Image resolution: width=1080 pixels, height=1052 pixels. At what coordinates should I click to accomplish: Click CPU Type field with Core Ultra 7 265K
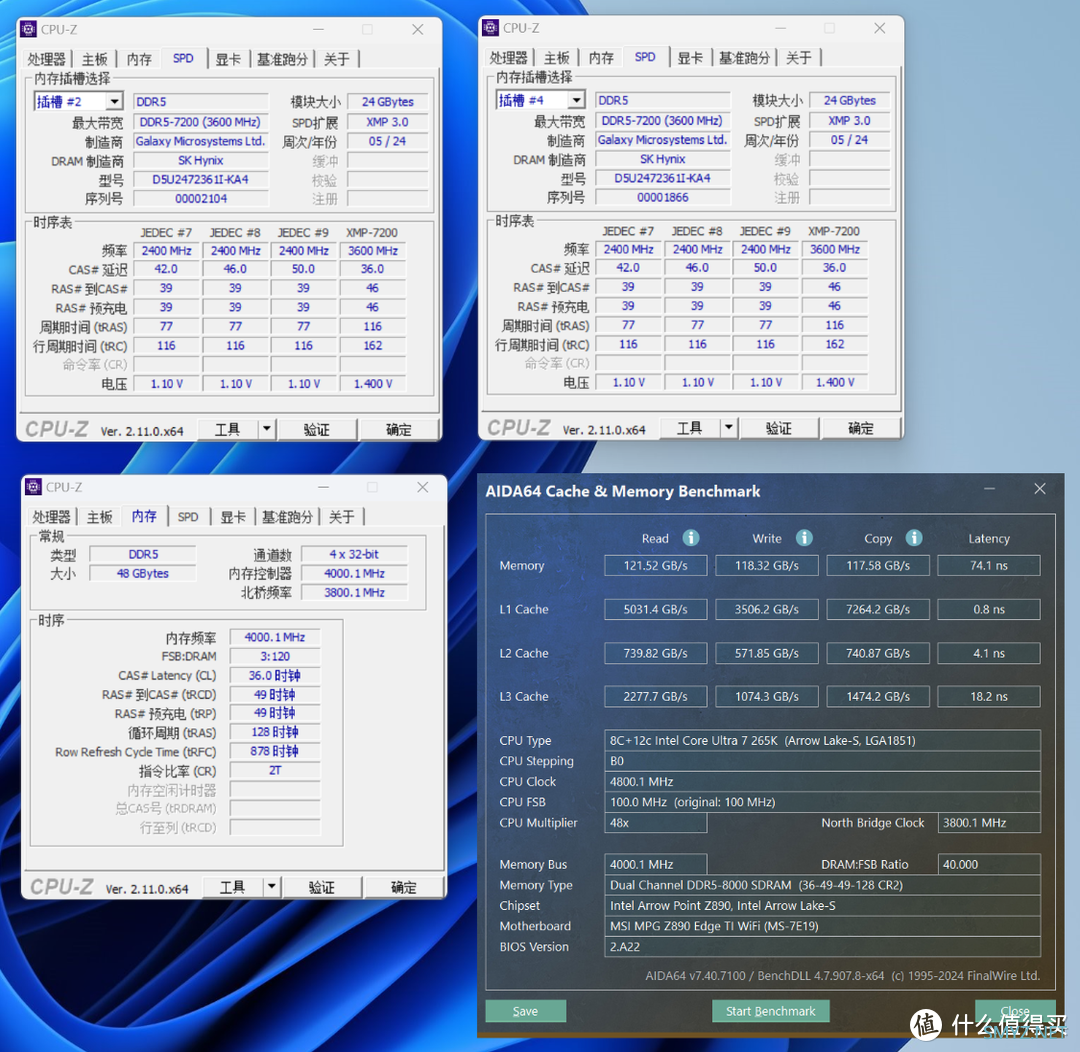[x=822, y=741]
